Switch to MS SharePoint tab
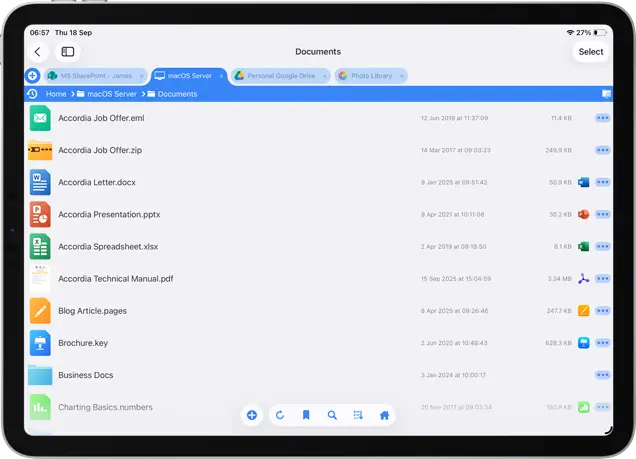Viewport: 636px width, 459px height. coord(90,76)
